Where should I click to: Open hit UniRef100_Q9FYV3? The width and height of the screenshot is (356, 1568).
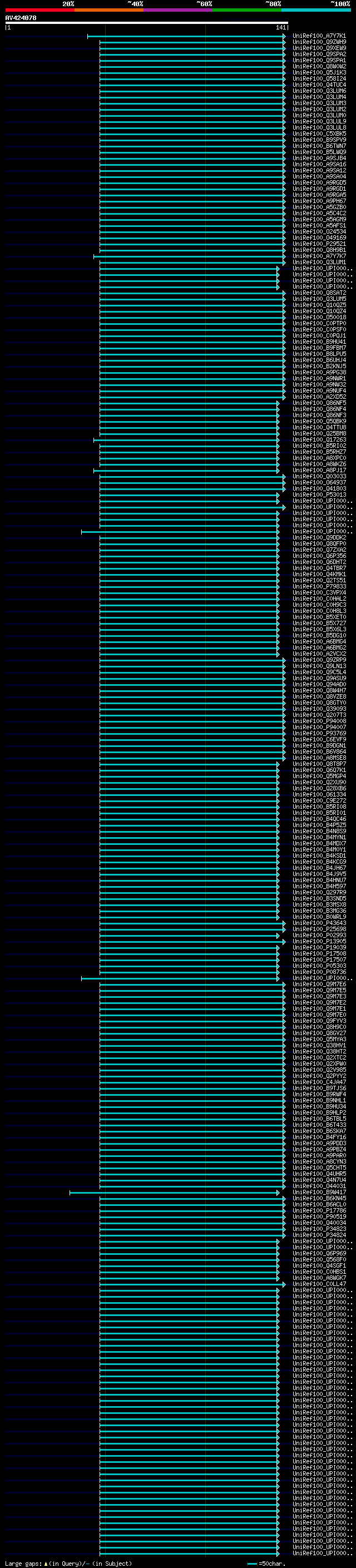coord(319,1021)
